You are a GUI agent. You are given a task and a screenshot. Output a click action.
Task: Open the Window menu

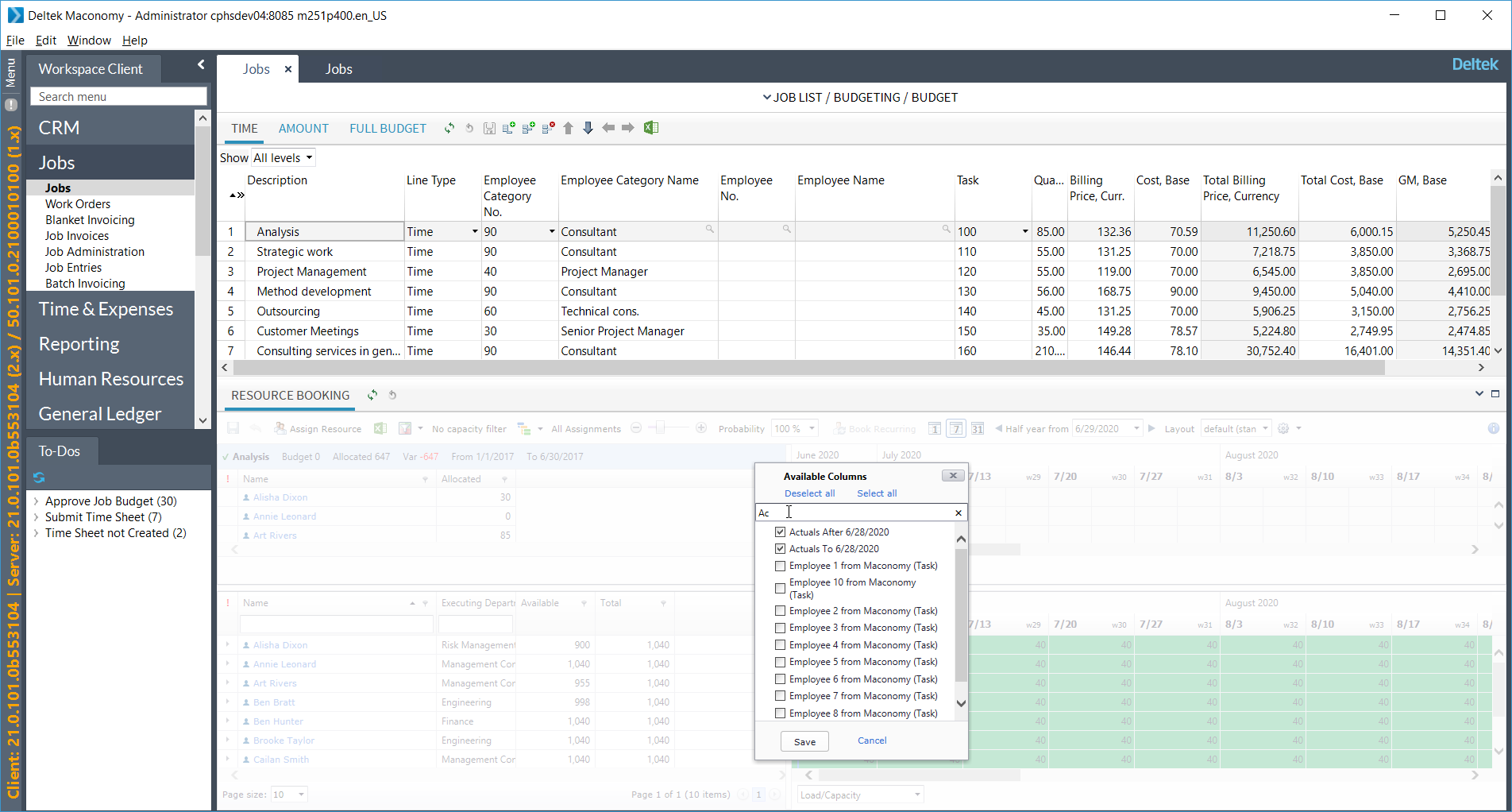tap(89, 41)
